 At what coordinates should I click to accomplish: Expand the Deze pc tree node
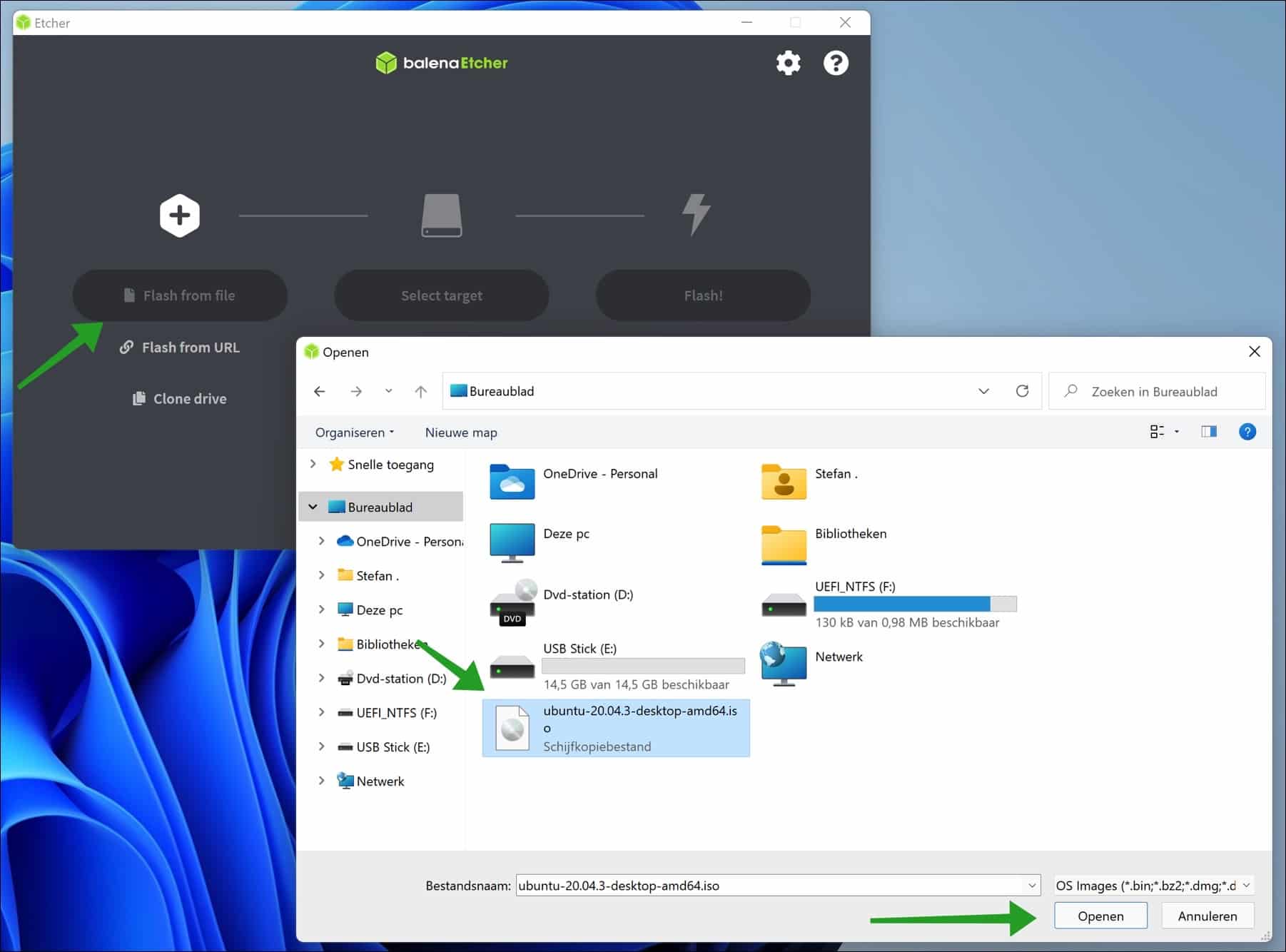pyautogui.click(x=322, y=609)
